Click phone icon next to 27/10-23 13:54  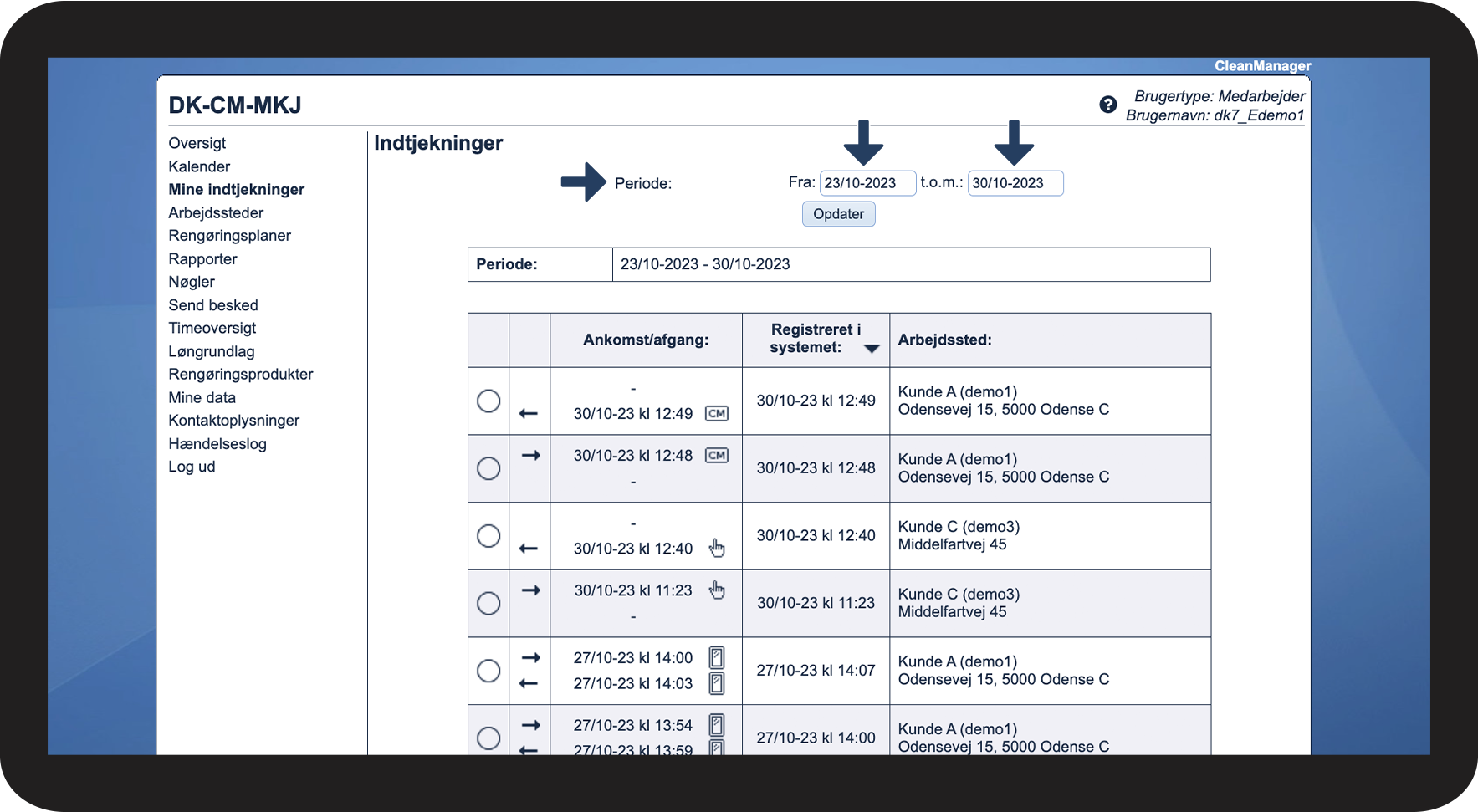tap(717, 725)
